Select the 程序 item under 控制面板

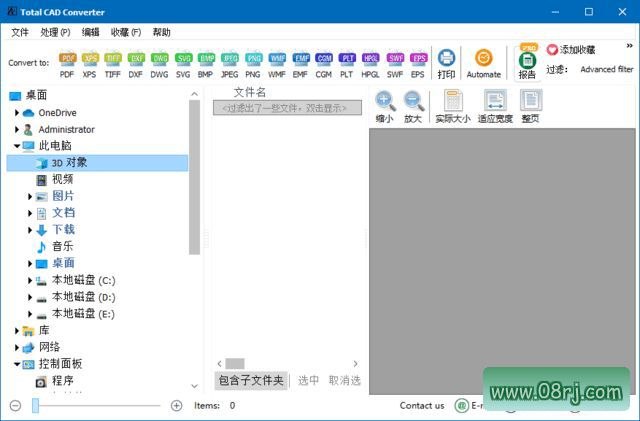(x=62, y=381)
